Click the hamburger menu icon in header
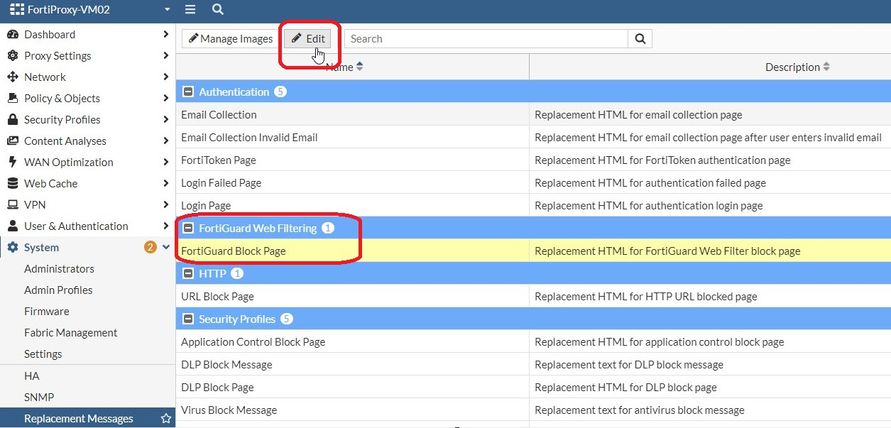This screenshot has width=891, height=428. tap(190, 10)
